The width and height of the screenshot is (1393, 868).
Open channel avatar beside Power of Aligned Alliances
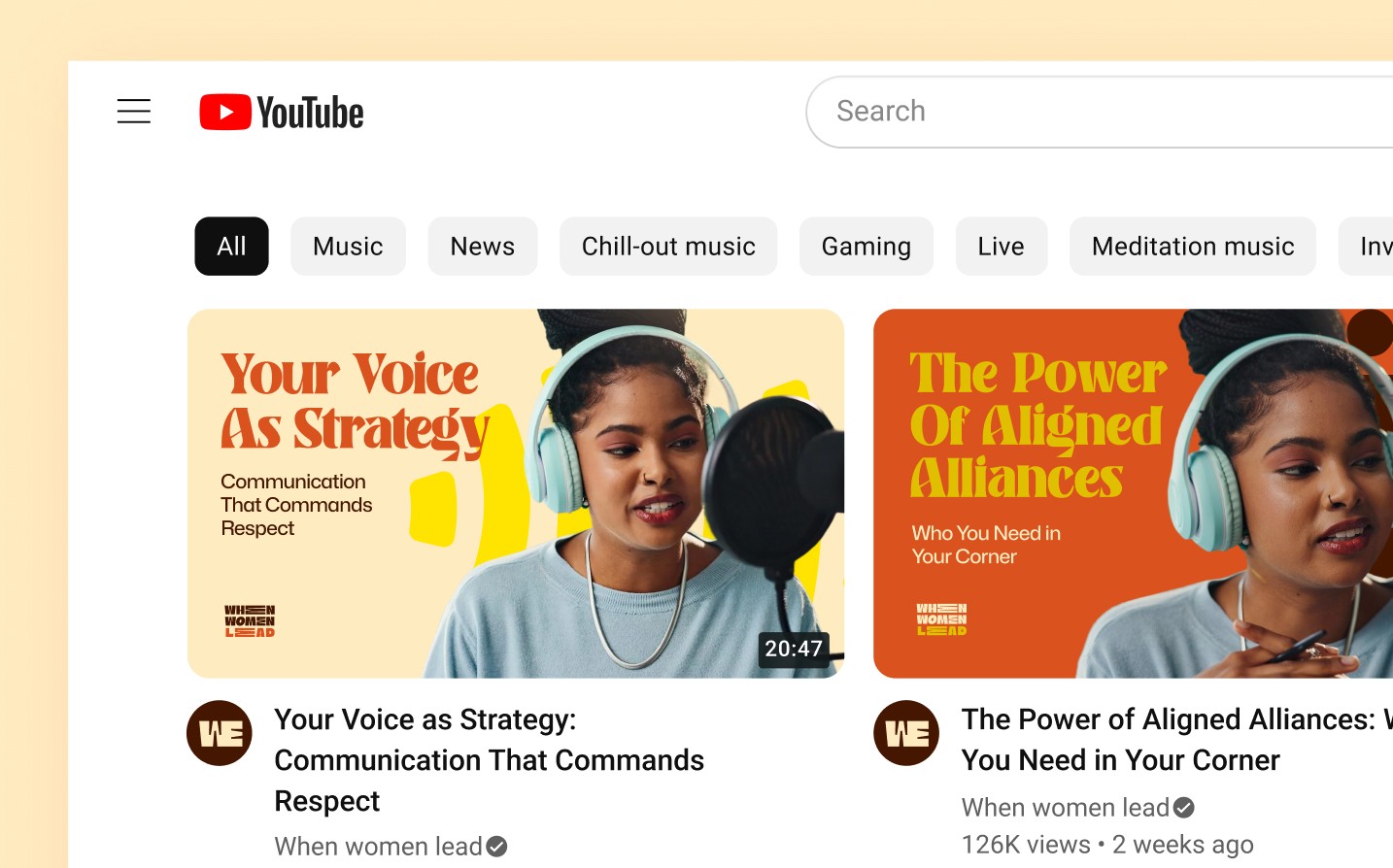coord(906,733)
